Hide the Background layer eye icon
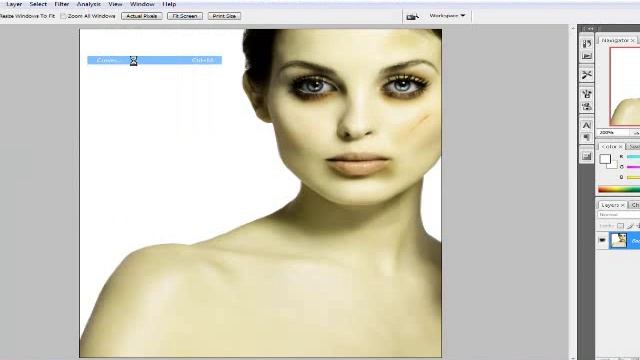Image resolution: width=640 pixels, height=360 pixels. tap(602, 240)
